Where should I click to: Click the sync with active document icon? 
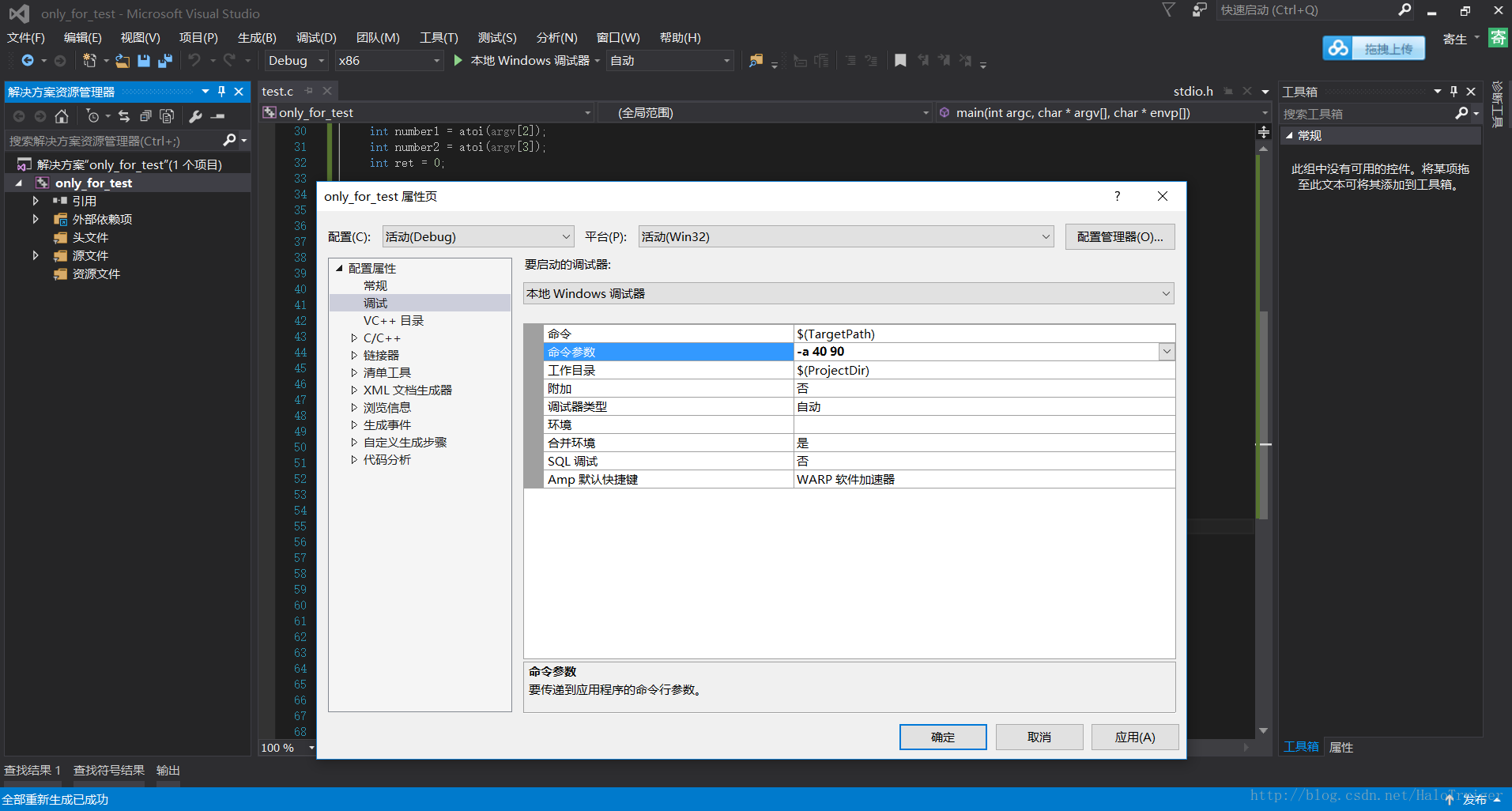124,116
